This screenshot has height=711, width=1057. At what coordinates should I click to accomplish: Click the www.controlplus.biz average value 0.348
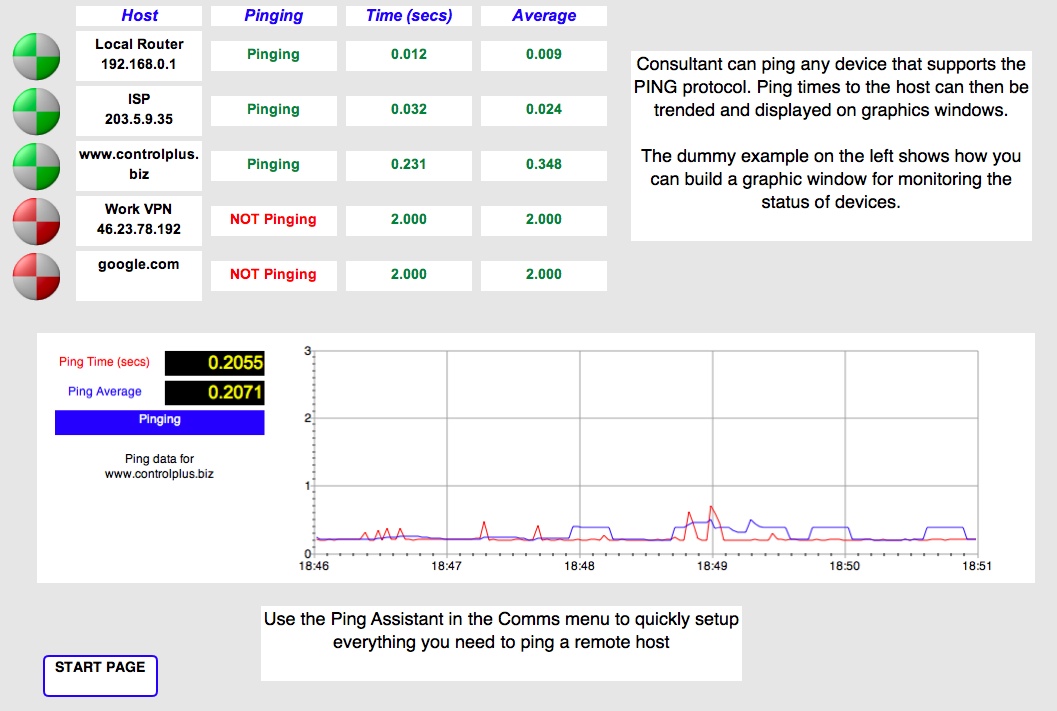(x=543, y=164)
